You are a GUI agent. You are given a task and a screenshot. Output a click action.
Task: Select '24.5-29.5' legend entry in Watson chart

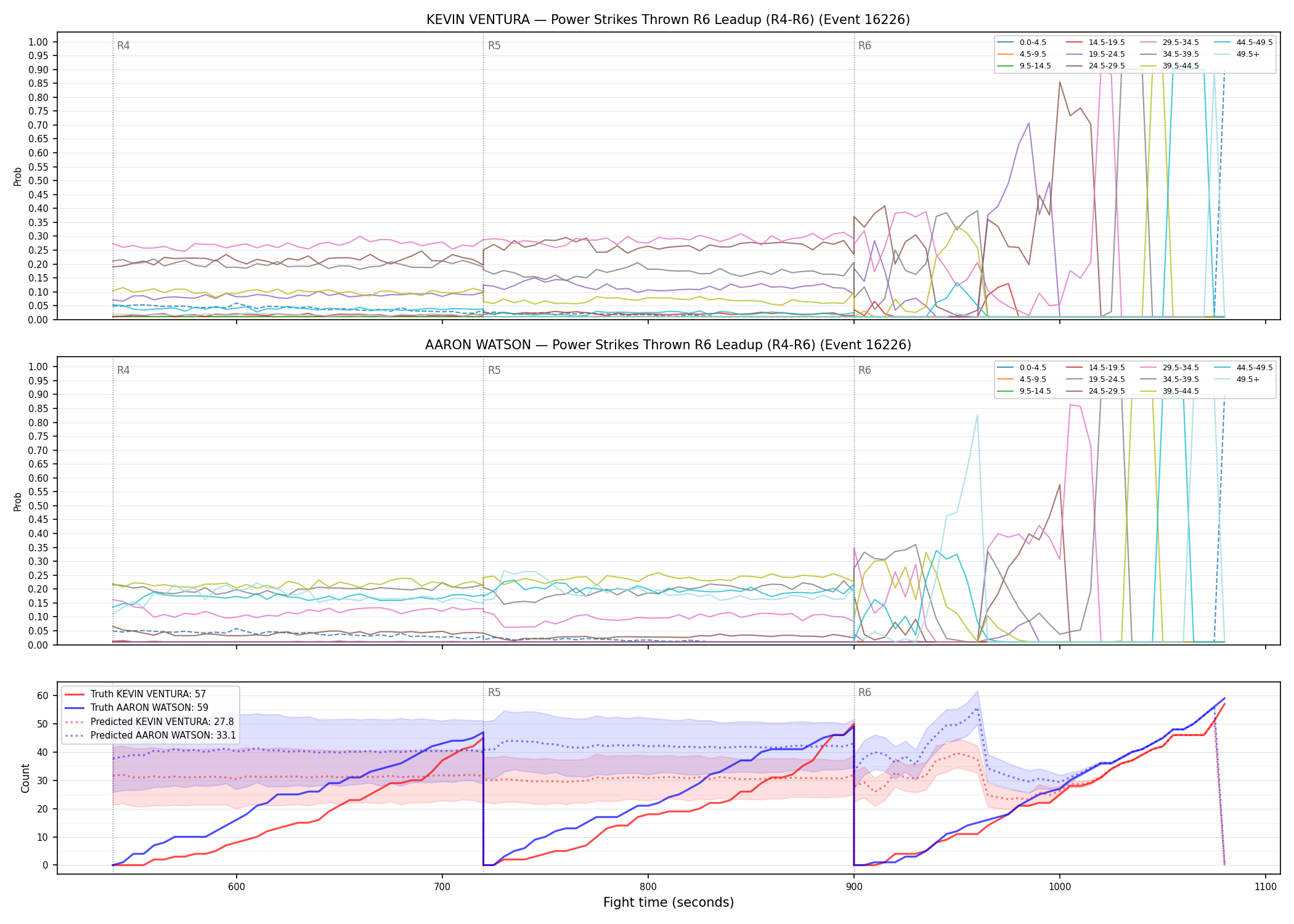click(1095, 391)
